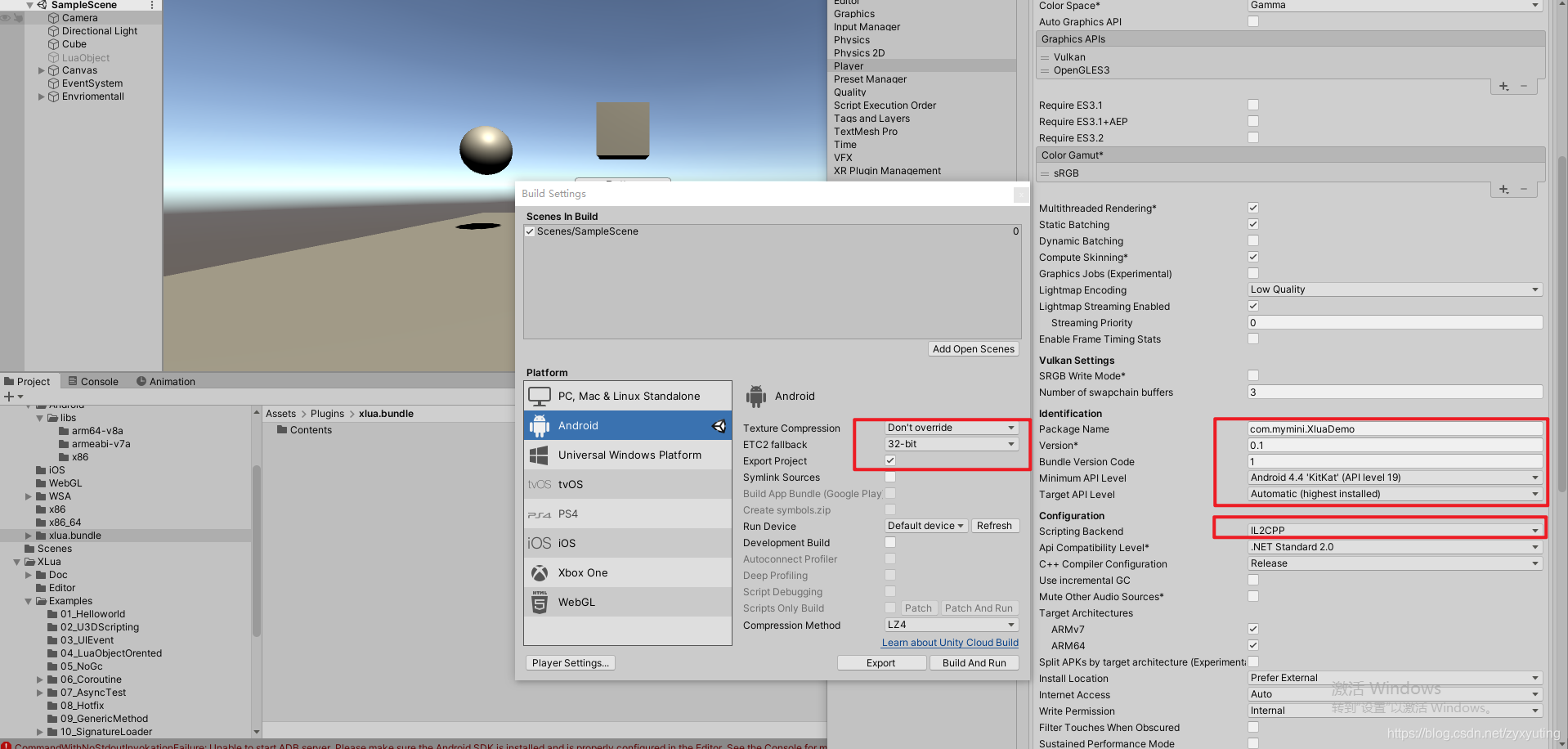Select Quality in Project Settings list
The image size is (1568, 749).
922,92
